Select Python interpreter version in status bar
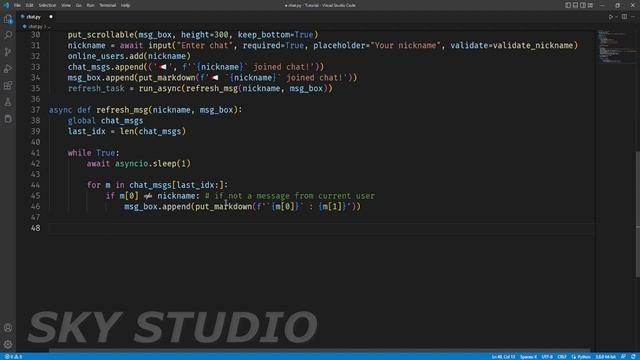This screenshot has width=640, height=360. (x=606, y=357)
